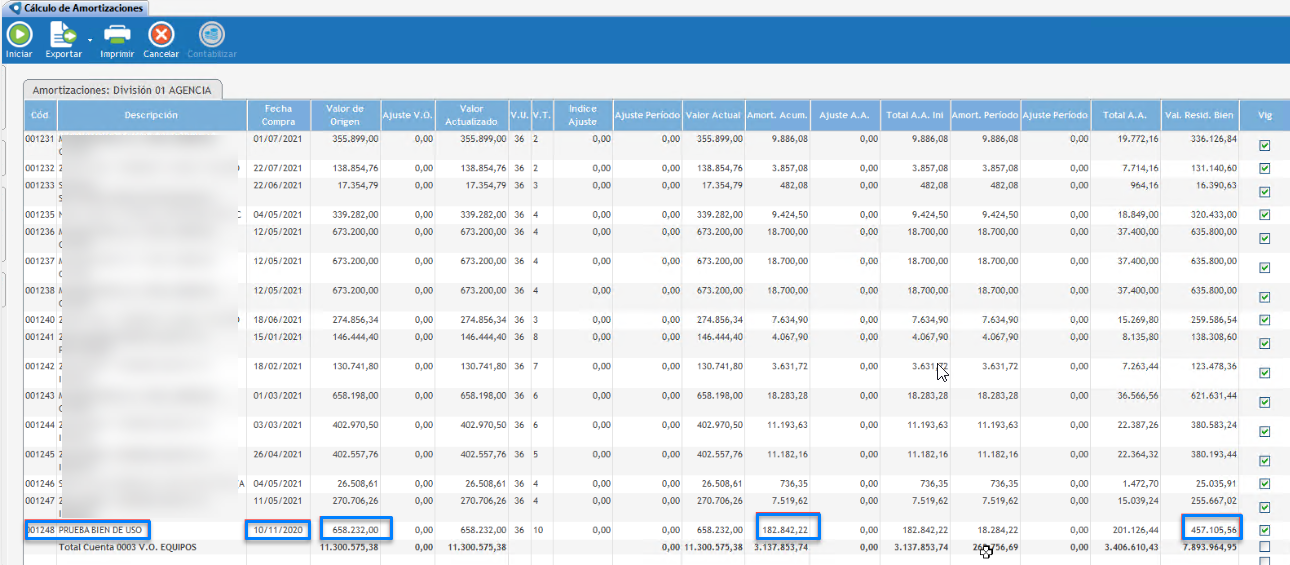The image size is (1290, 565).
Task: Click the Val. Resid. Bien column header
Action: coord(1200,115)
